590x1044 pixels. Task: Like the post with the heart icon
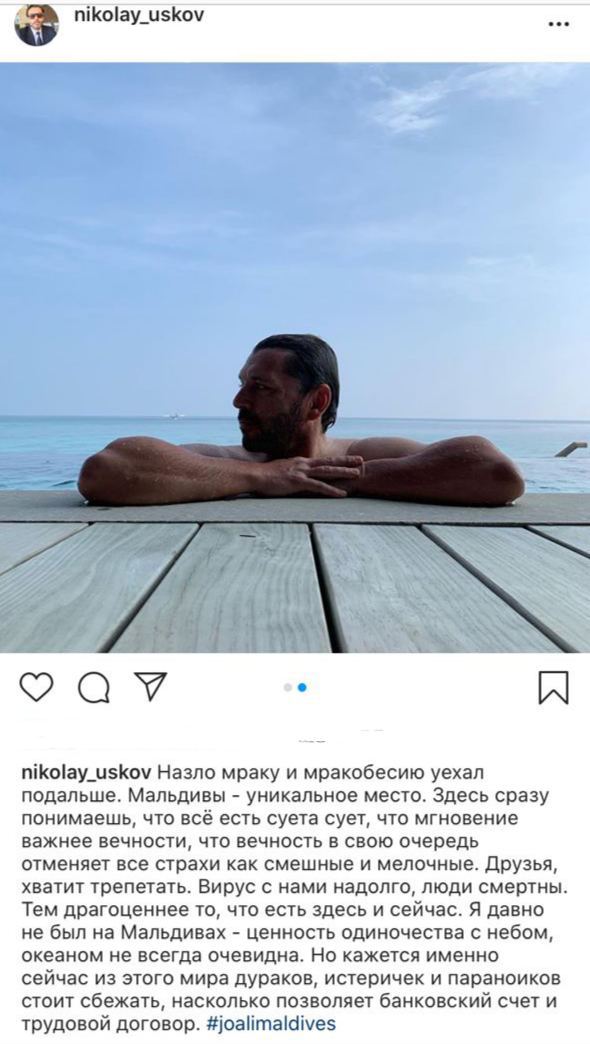(x=36, y=687)
